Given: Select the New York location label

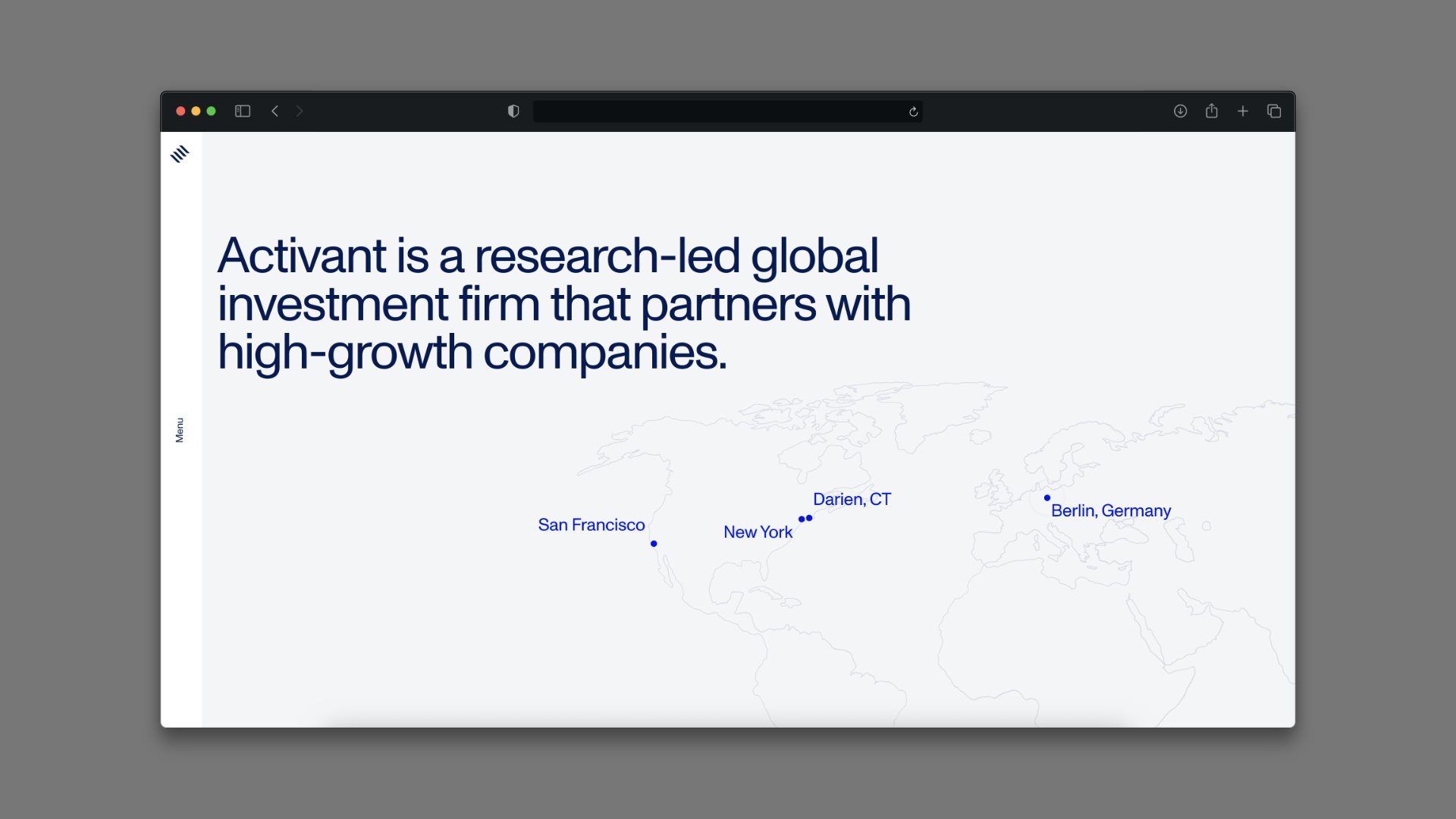Looking at the screenshot, I should pyautogui.click(x=758, y=532).
